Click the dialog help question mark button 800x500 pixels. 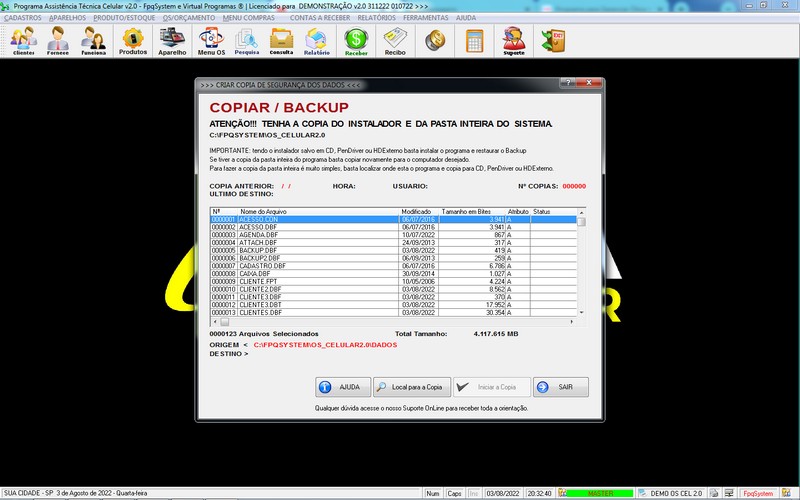[567, 83]
